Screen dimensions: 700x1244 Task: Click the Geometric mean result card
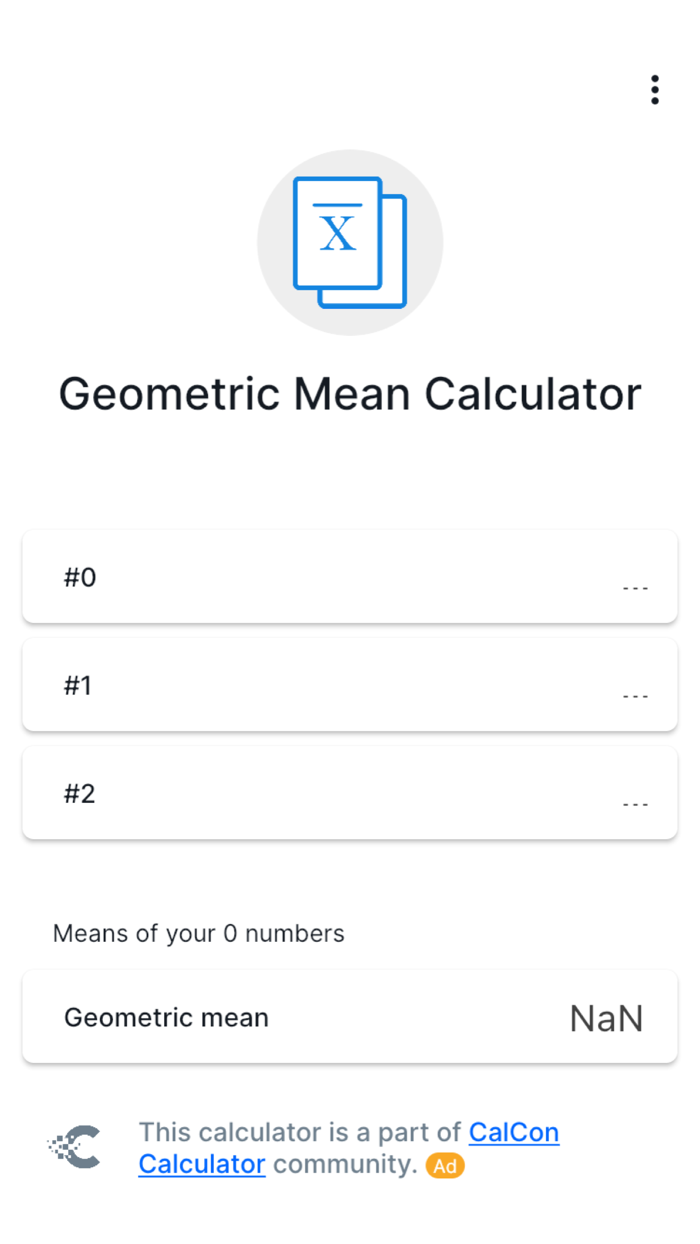350,1016
